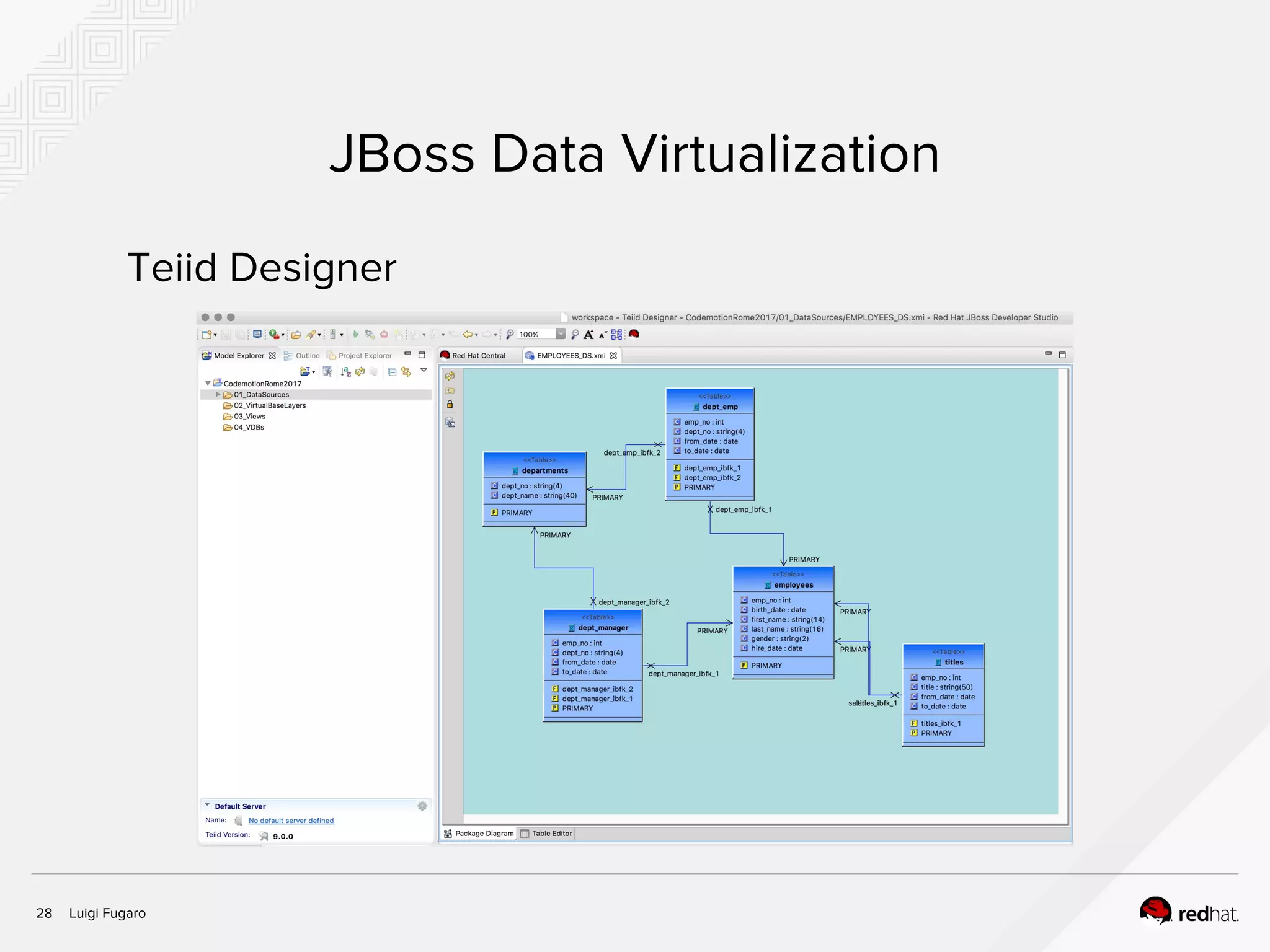Select the 04_VDBs folder
Screen dimensions: 1270x952
pos(244,428)
